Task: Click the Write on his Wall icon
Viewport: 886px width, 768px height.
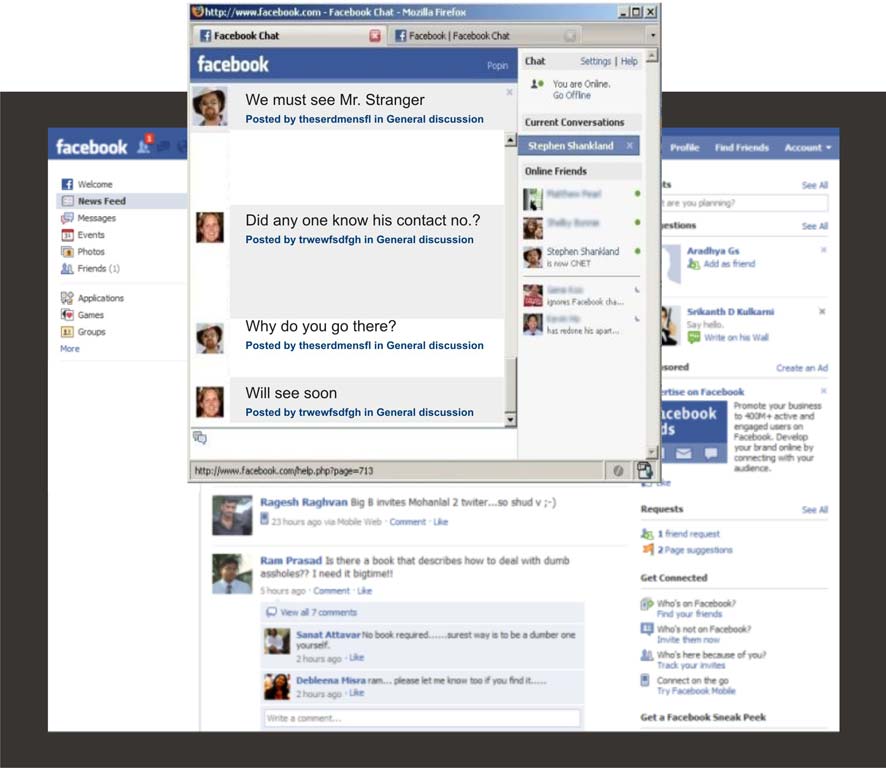Action: [x=693, y=337]
